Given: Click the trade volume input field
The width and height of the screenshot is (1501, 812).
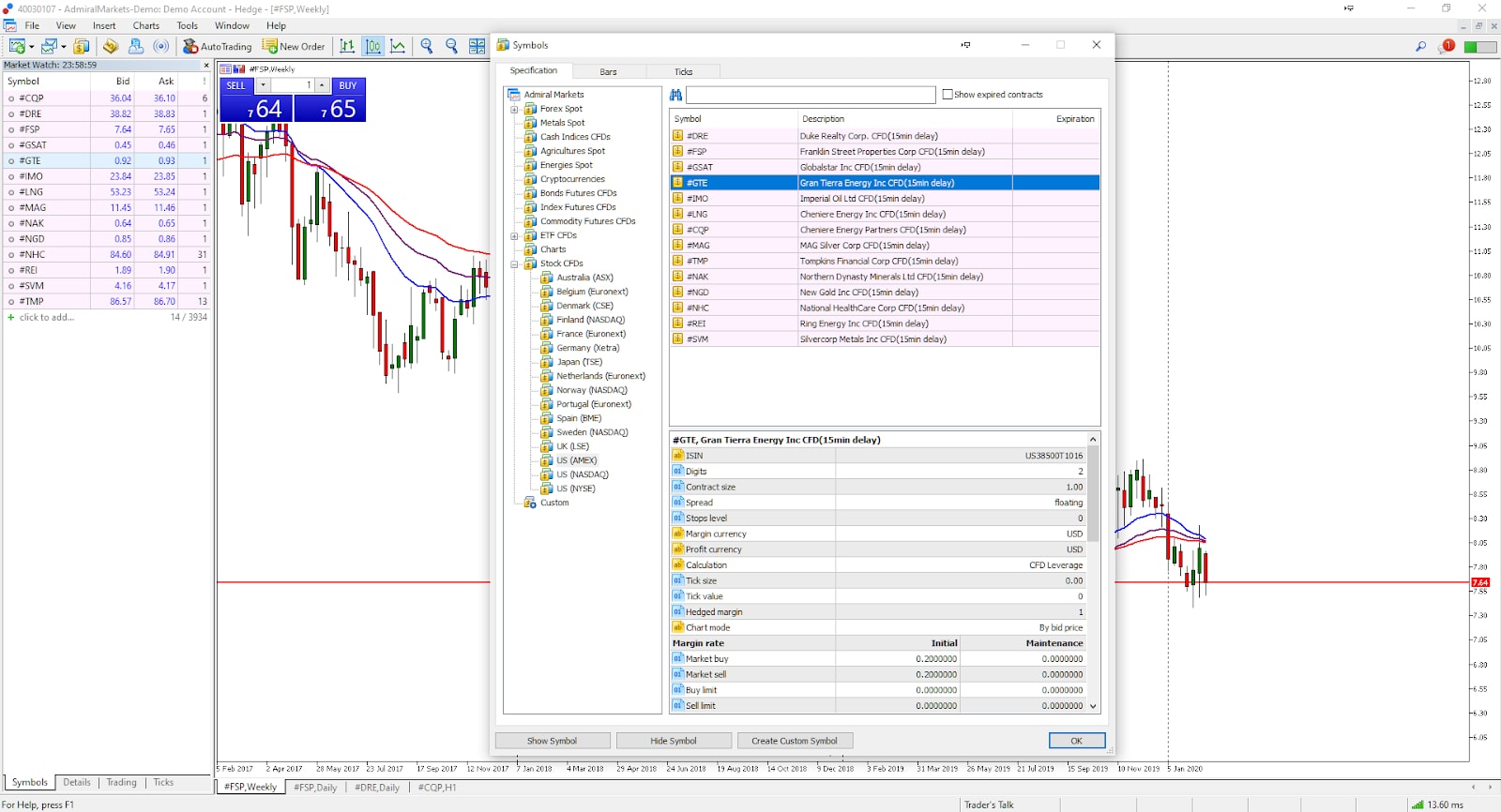Looking at the screenshot, I should tap(293, 85).
